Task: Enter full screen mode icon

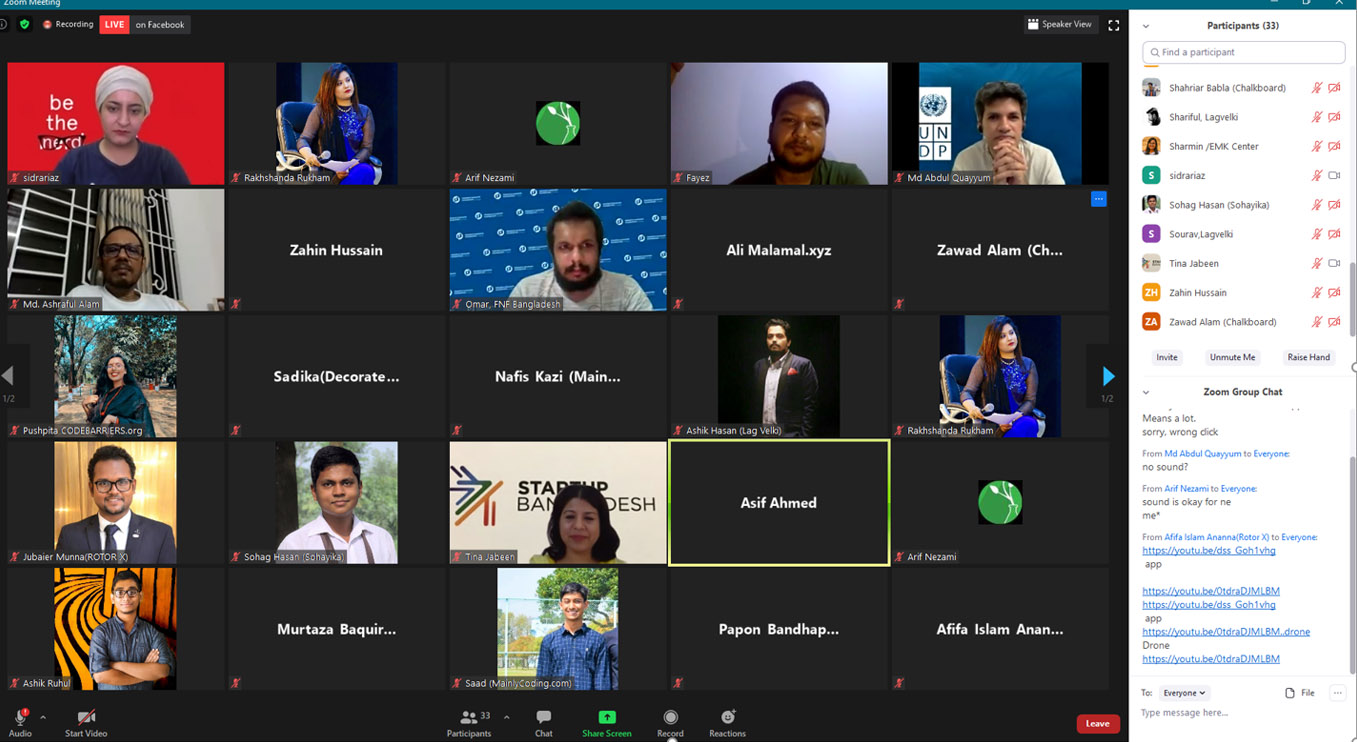Action: point(1113,25)
